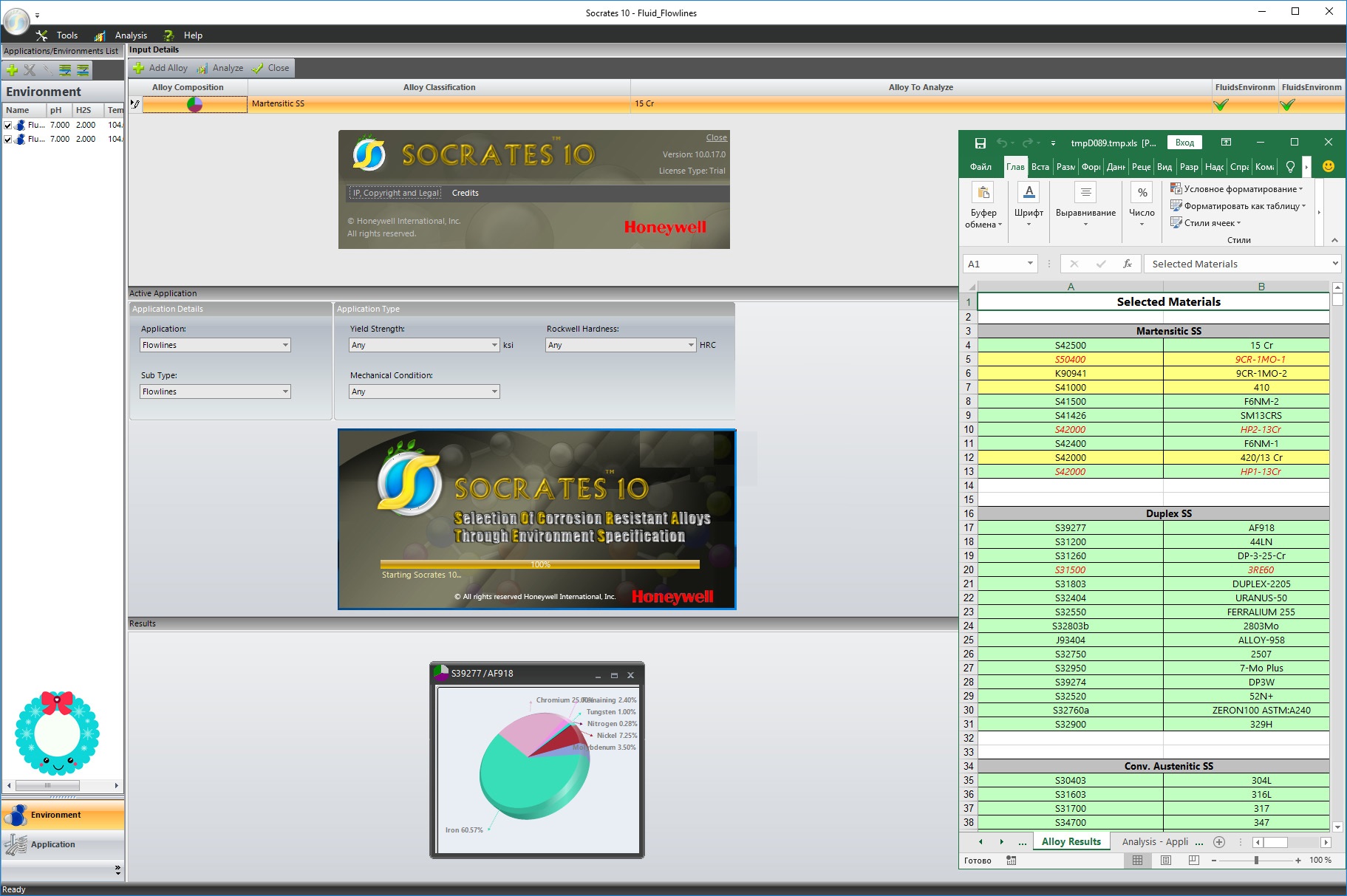This screenshot has height=896, width=1347.
Task: Open the Sub Type Flowlines dropdown
Action: pos(285,391)
